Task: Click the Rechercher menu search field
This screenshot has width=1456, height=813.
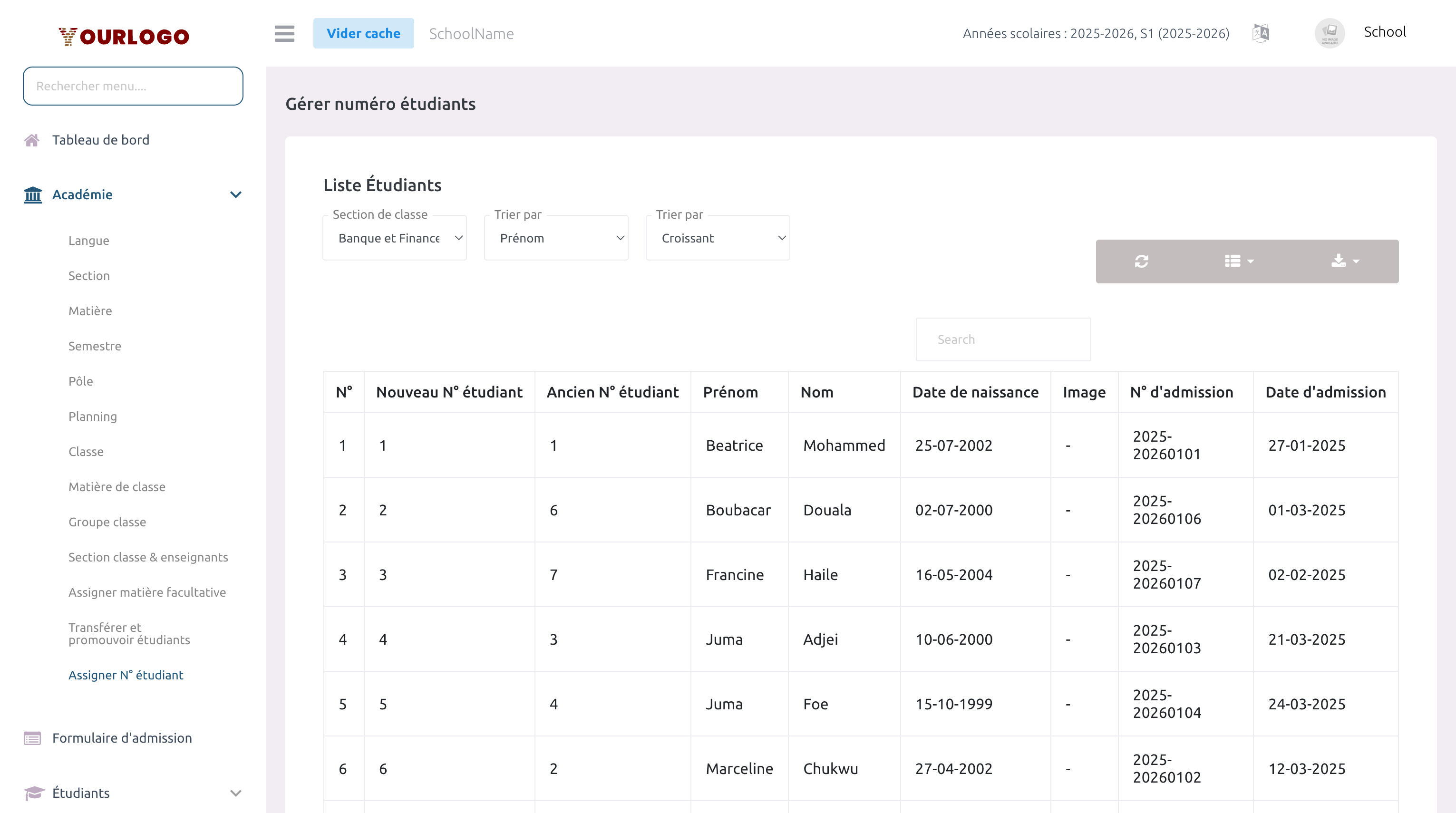Action: 133,86
